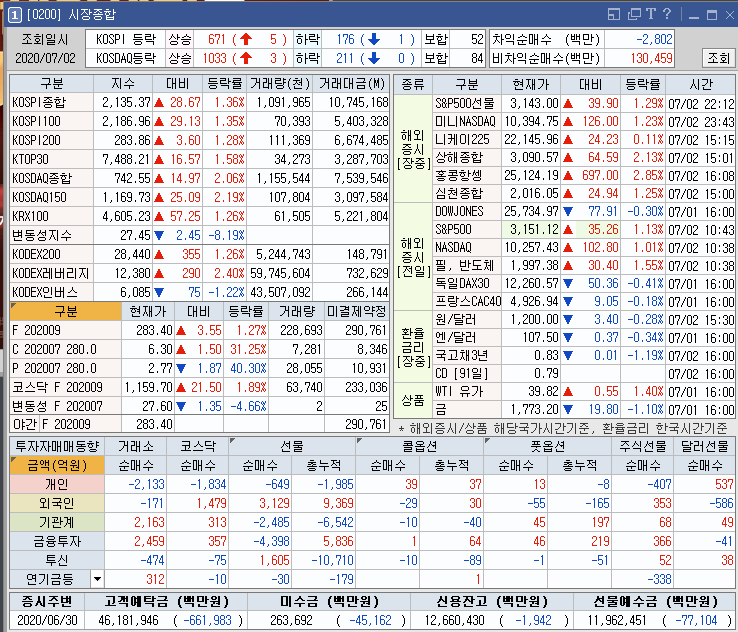The width and height of the screenshot is (738, 632).
Task: Select the 변동성지수 row
Action: click(200, 235)
